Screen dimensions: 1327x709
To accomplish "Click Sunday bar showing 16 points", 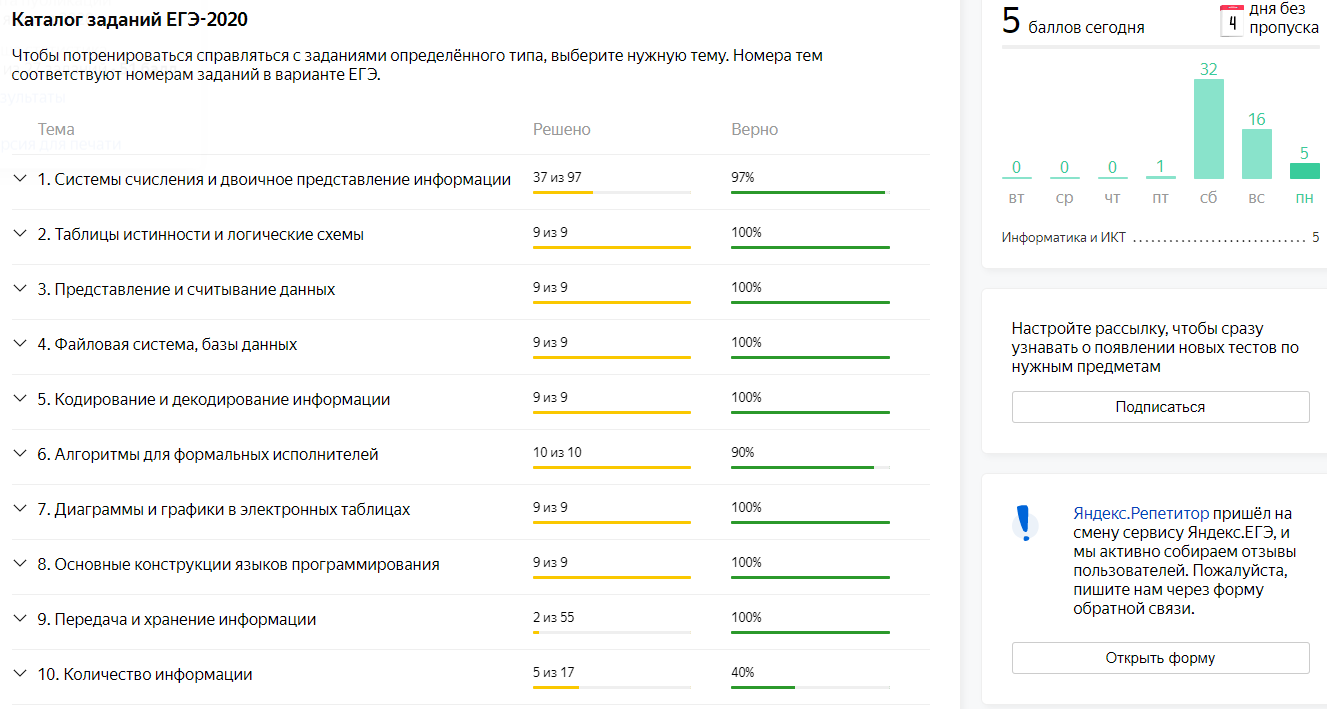I will (1256, 153).
